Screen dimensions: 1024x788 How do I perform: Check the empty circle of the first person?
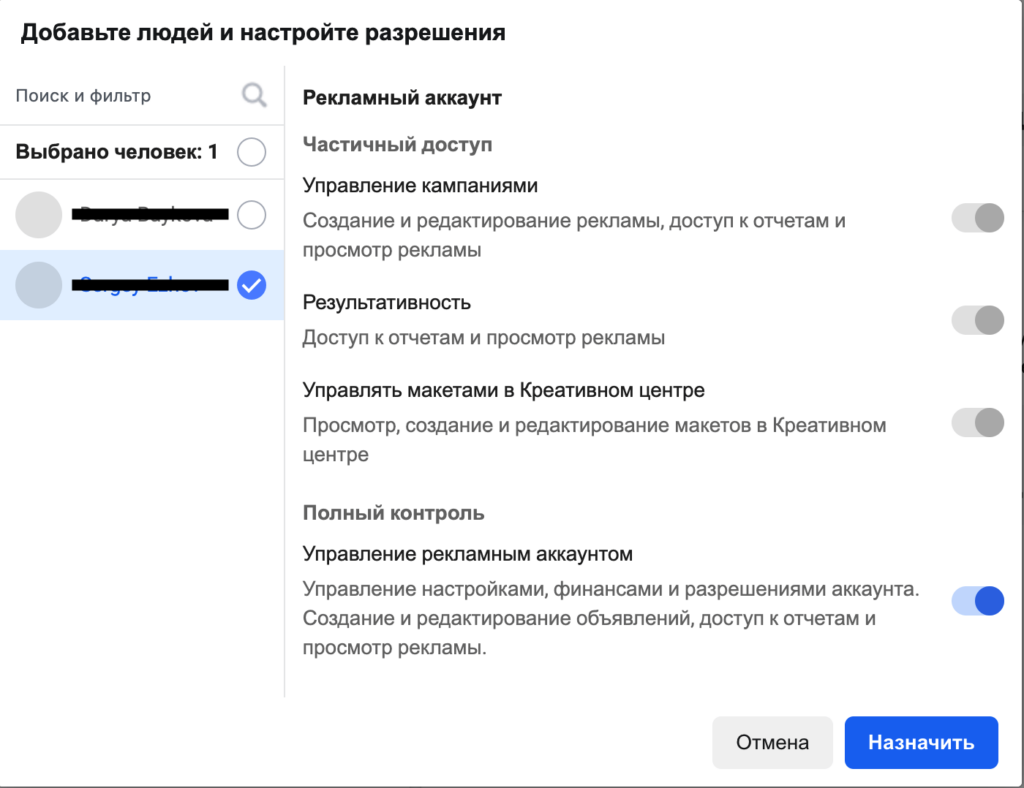click(x=252, y=214)
